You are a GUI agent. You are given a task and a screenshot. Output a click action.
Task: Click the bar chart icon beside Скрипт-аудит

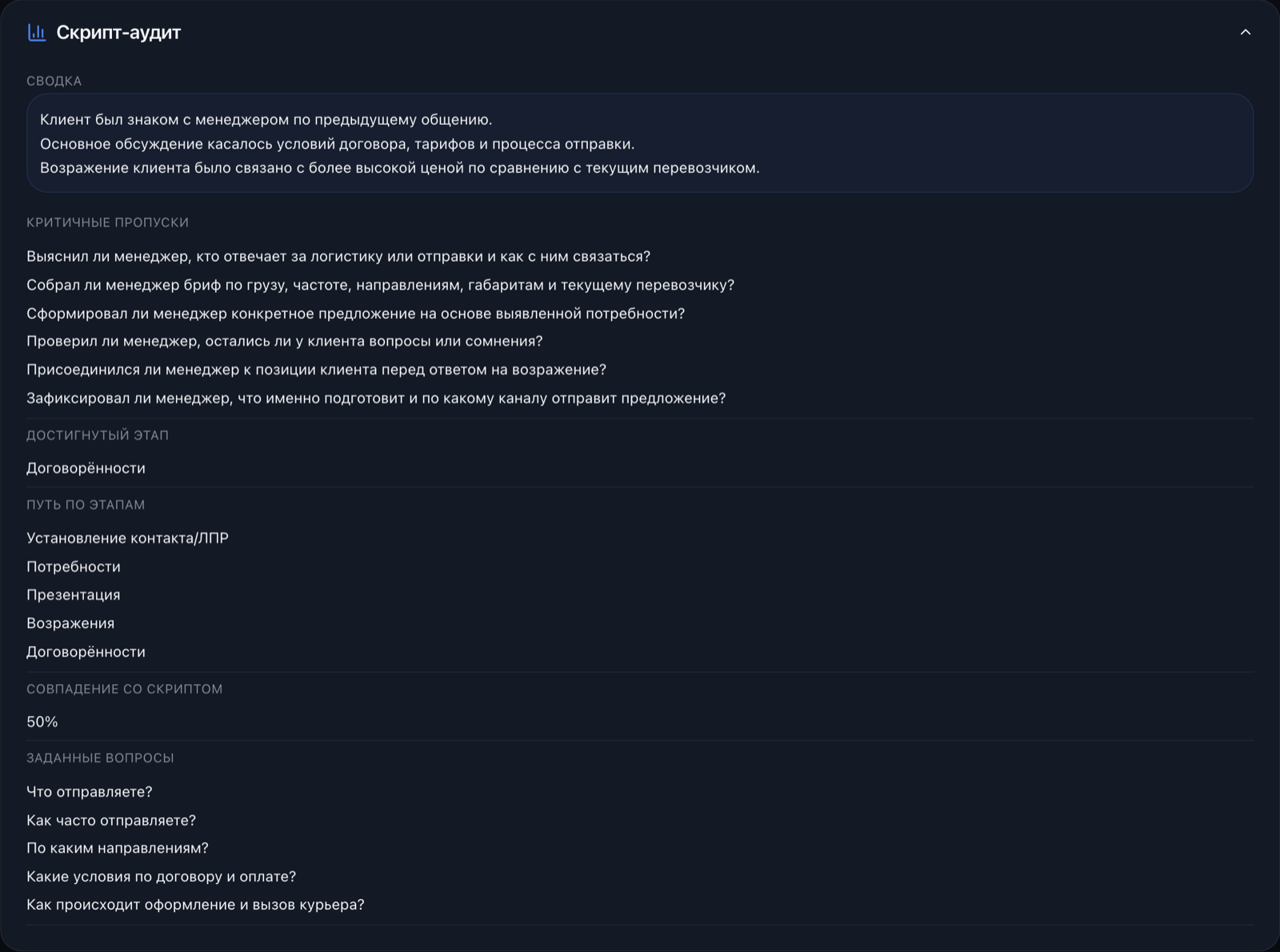point(36,32)
